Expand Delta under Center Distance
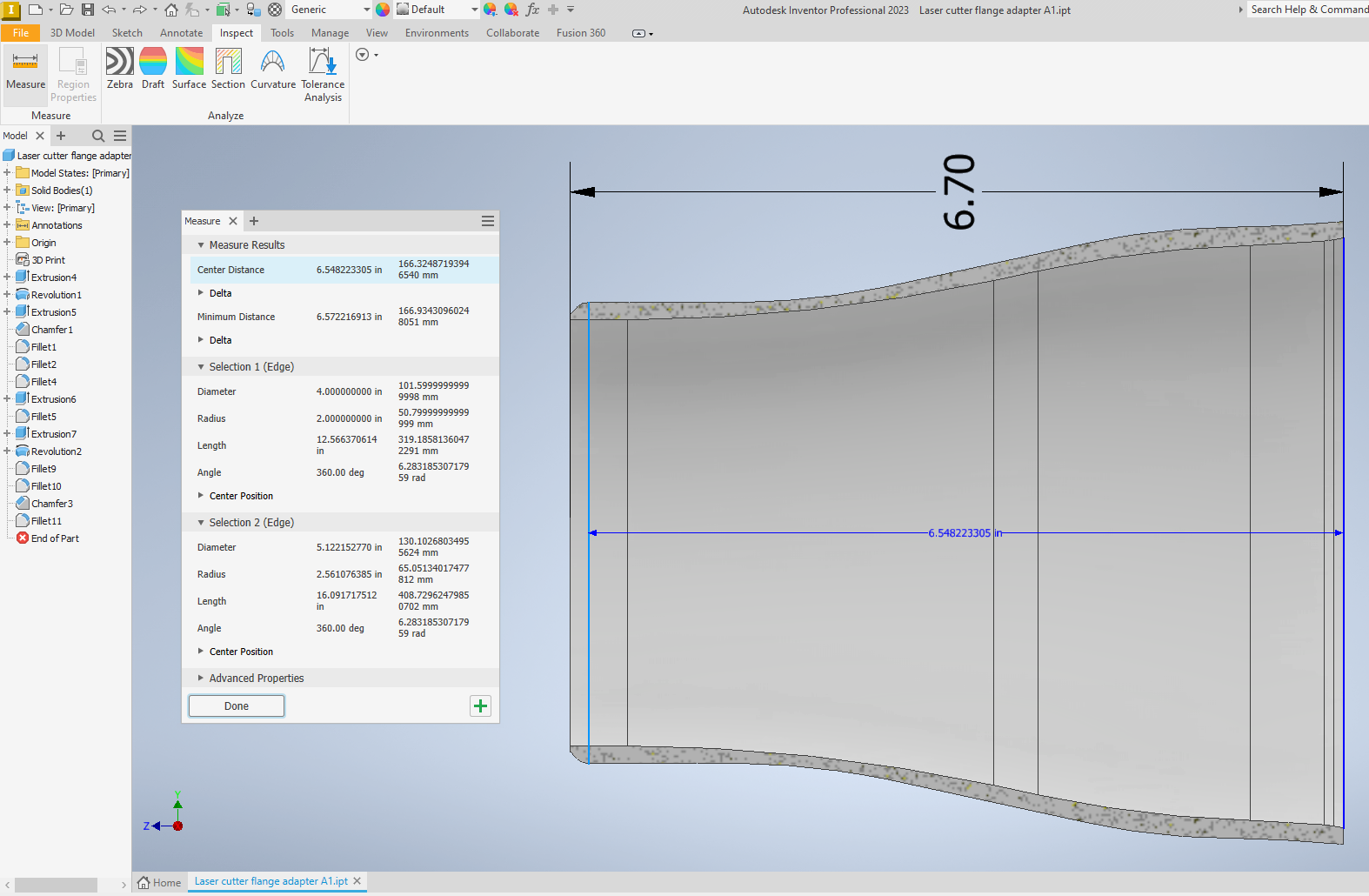This screenshot has width=1369, height=896. (201, 293)
